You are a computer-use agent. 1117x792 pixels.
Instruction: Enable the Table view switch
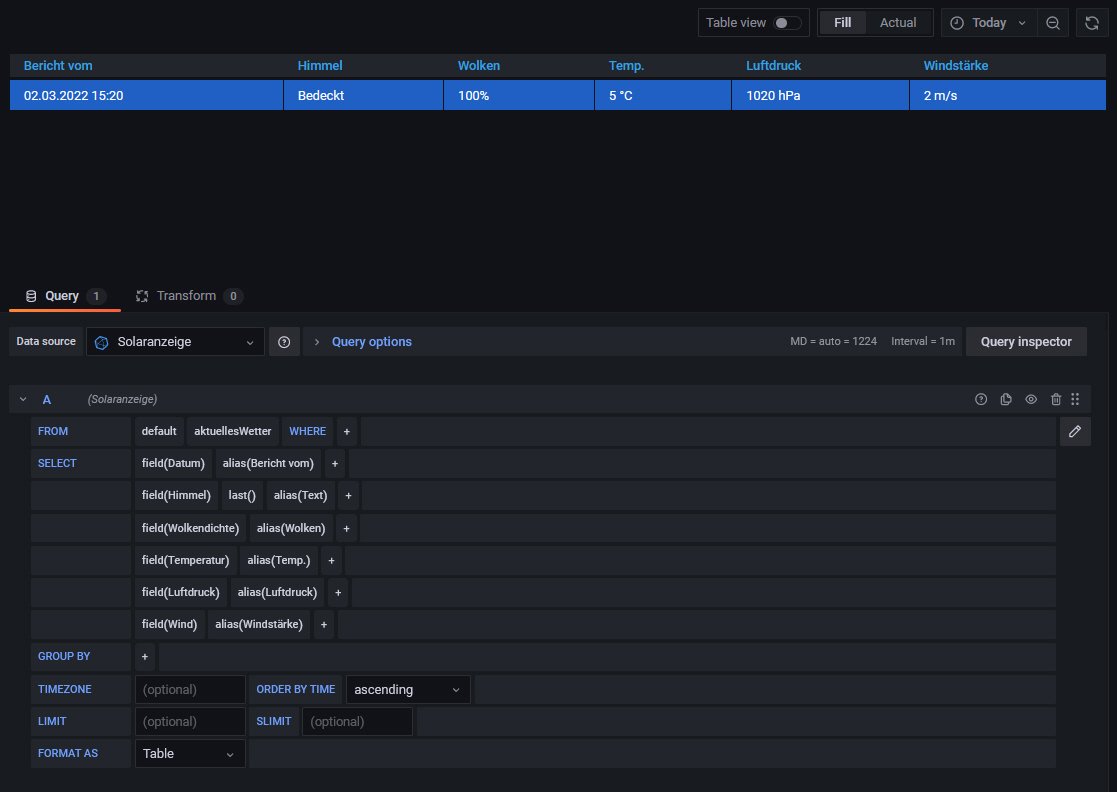(x=787, y=23)
